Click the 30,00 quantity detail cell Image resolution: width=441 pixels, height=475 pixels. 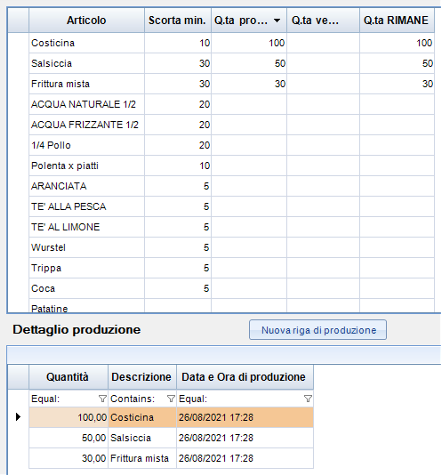tap(68, 458)
